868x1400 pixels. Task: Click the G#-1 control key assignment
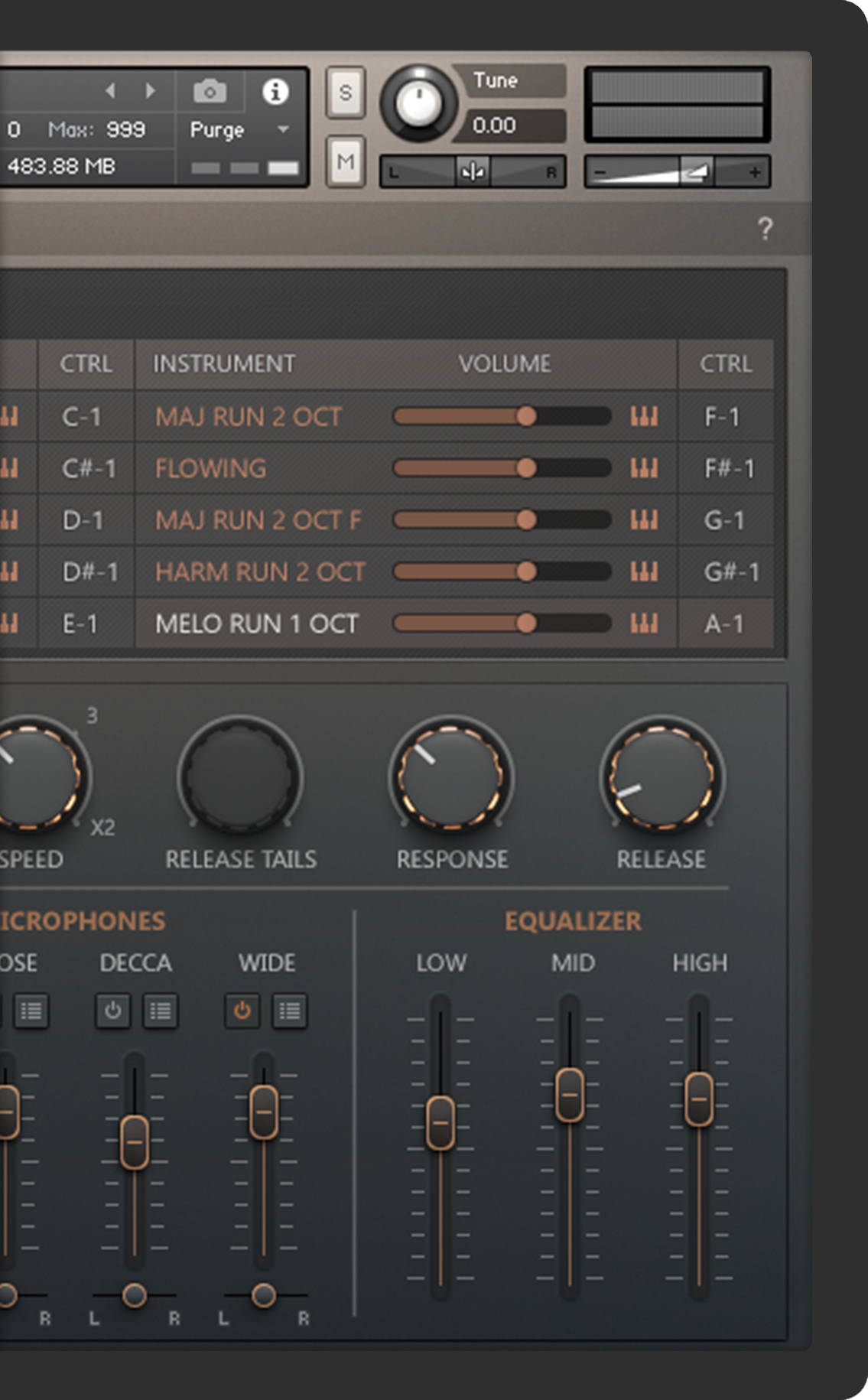pos(731,572)
